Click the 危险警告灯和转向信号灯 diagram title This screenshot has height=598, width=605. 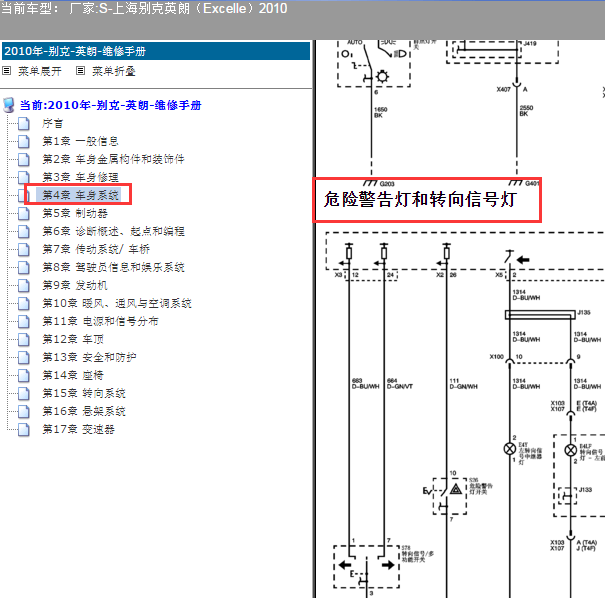point(420,199)
